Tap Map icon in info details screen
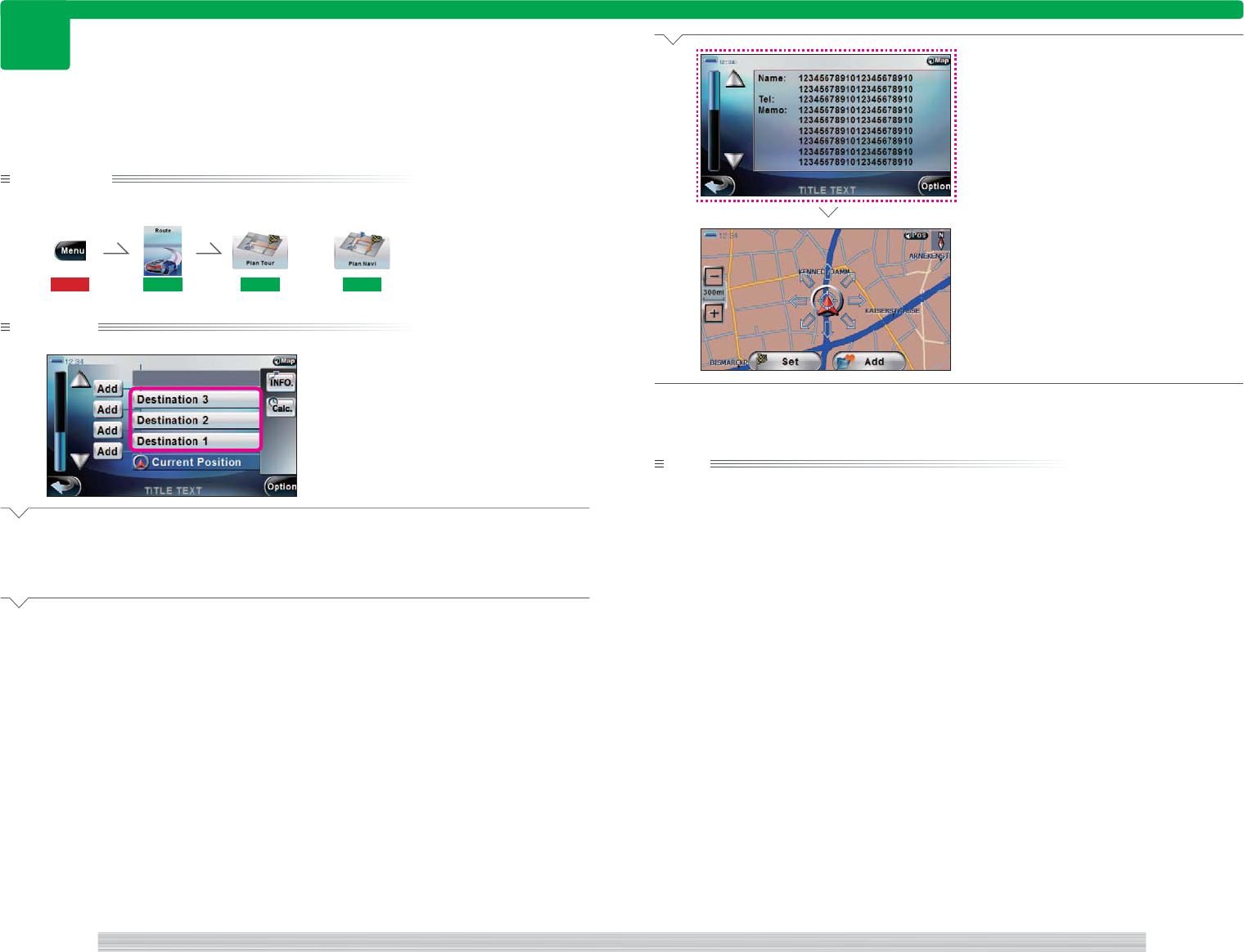This screenshot has width=1244, height=952. pos(938,61)
